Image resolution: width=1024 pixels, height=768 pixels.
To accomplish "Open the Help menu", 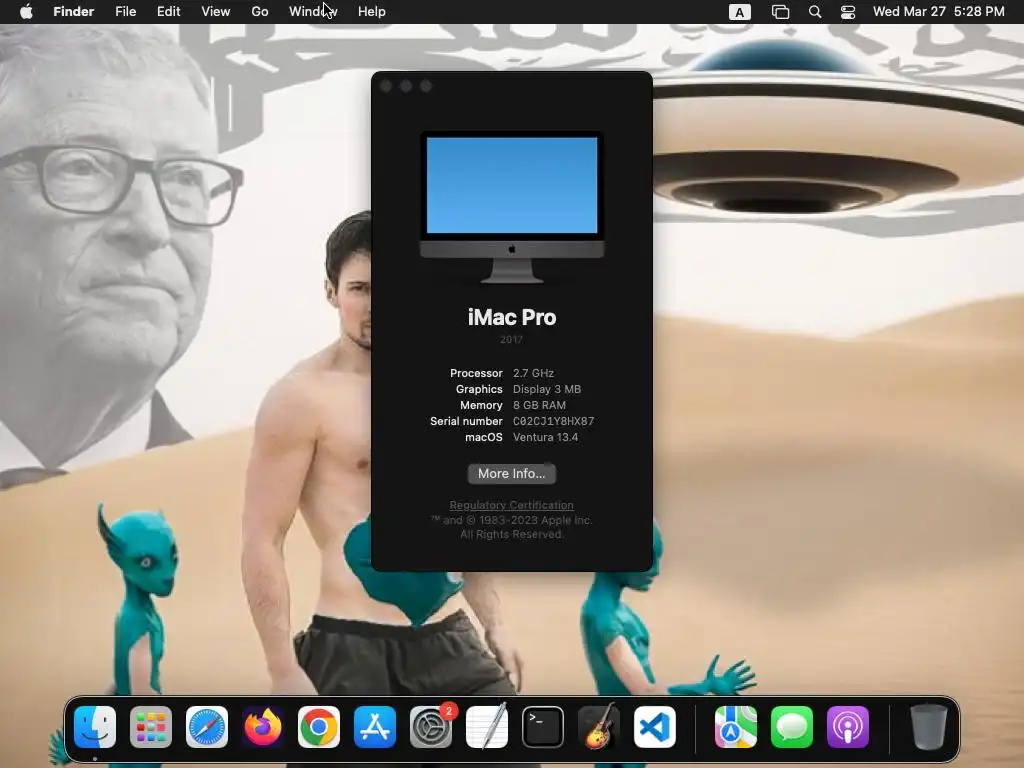I will 372,12.
